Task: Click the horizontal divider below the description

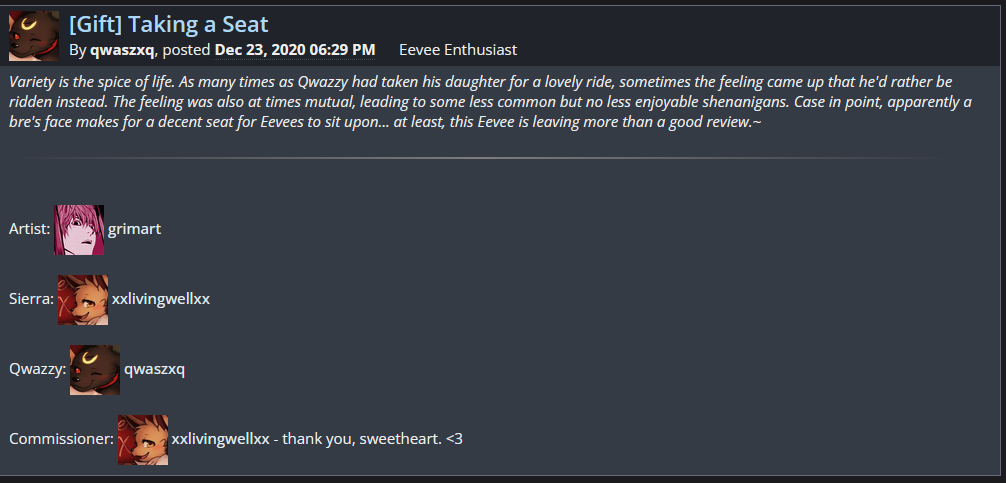Action: point(480,158)
